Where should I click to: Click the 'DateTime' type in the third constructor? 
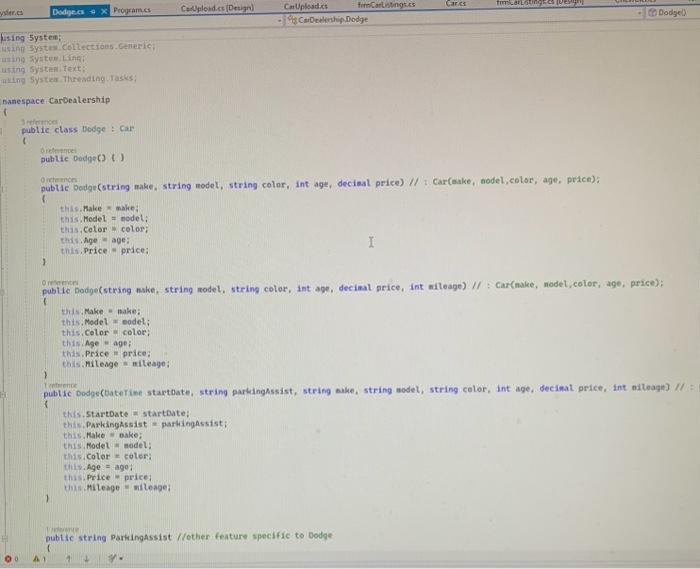click(x=123, y=393)
